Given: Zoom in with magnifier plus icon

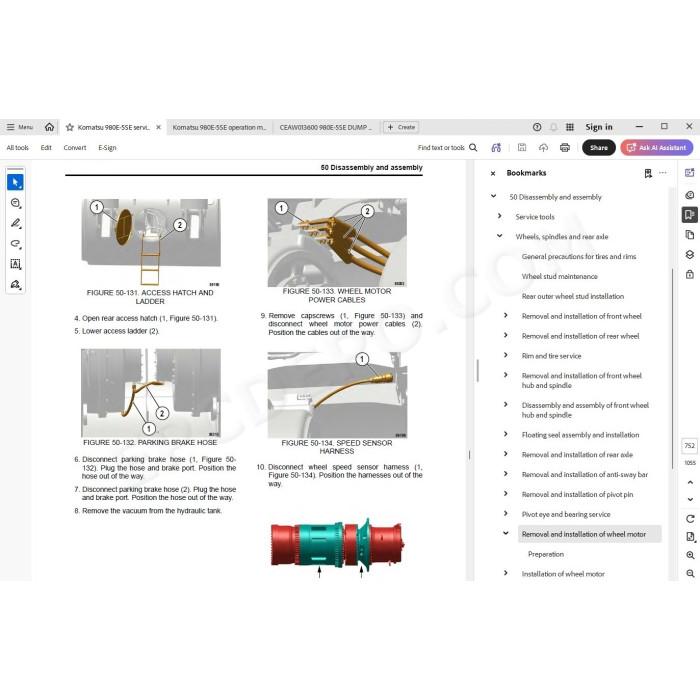Looking at the screenshot, I should (x=690, y=555).
